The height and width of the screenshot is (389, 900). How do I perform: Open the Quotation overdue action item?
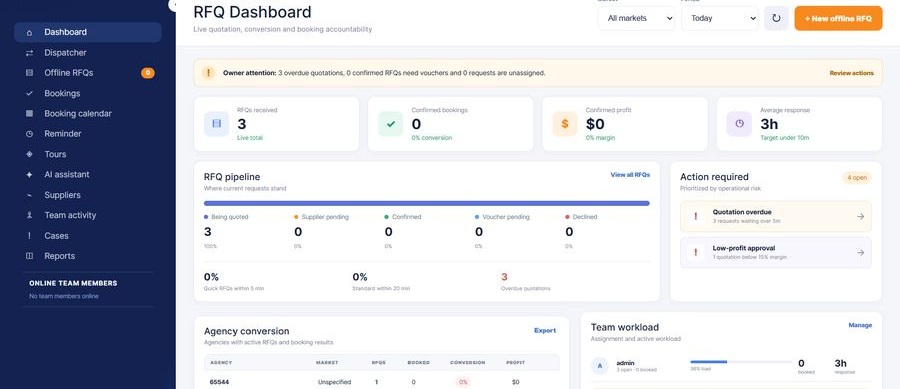tap(775, 216)
